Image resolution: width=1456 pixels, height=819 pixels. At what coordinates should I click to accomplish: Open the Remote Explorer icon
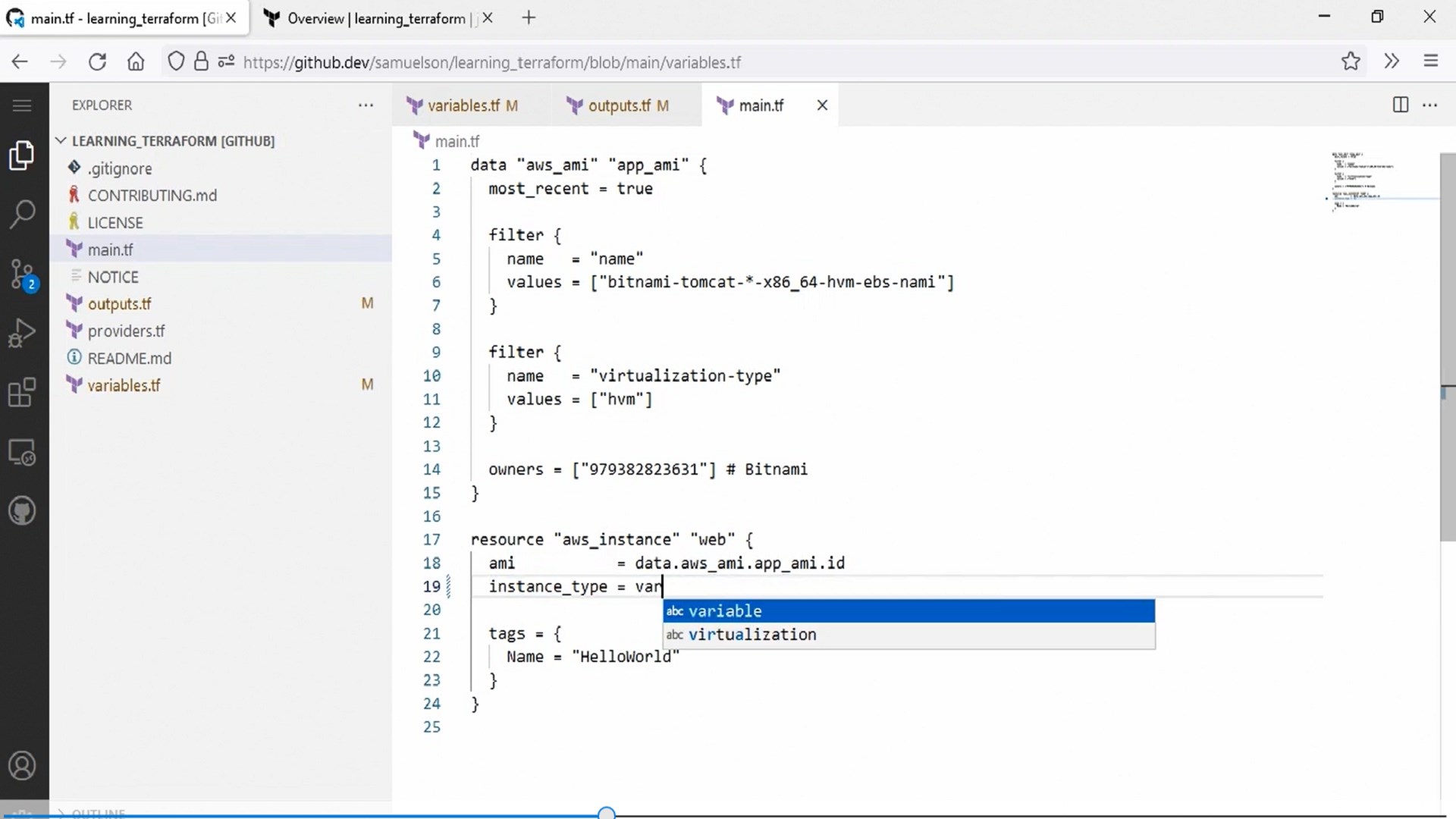click(22, 453)
